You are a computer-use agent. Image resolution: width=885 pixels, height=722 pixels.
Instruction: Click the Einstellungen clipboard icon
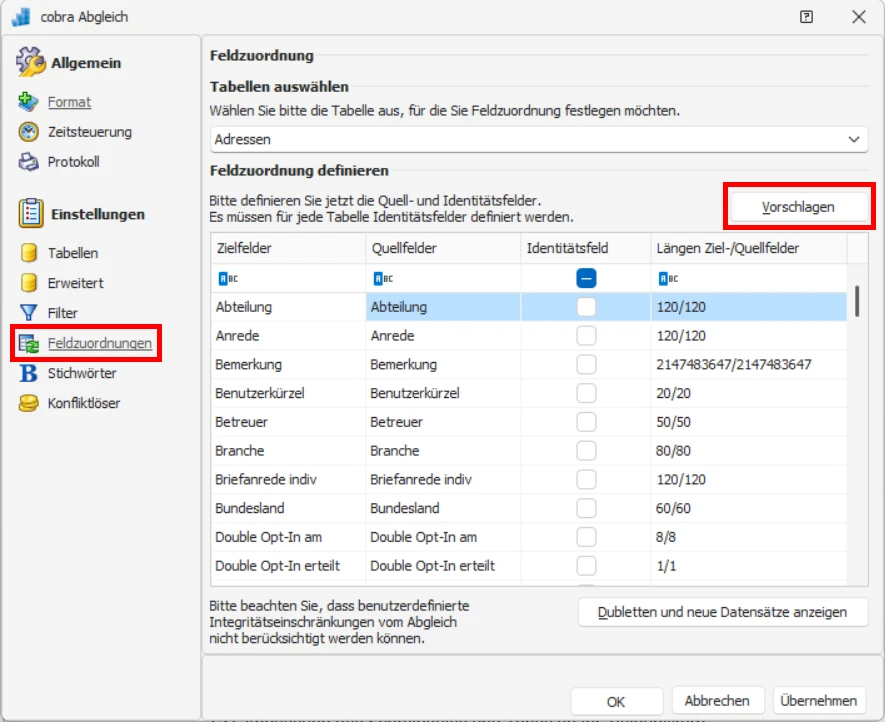tap(30, 213)
